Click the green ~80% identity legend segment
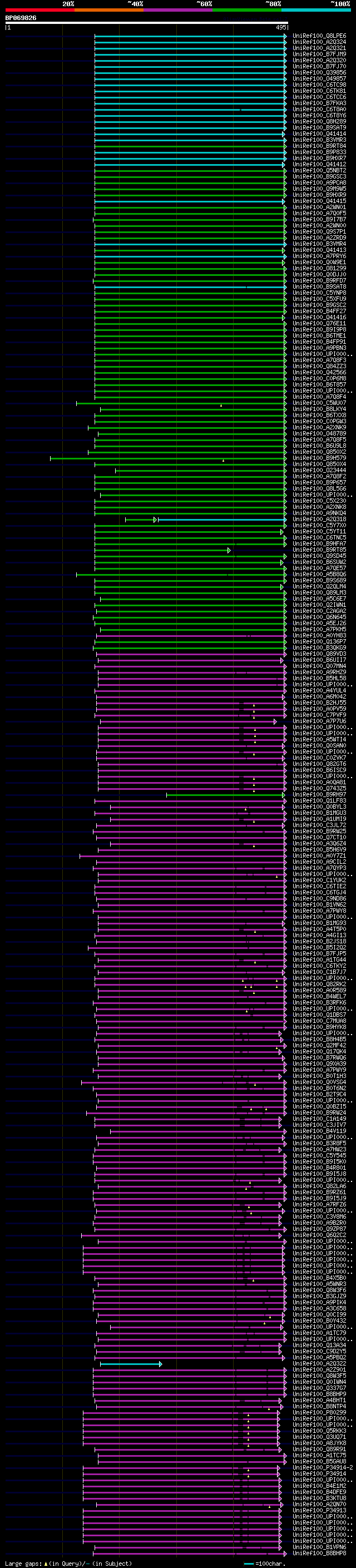Image resolution: width=356 pixels, height=1568 pixels. coord(247,10)
